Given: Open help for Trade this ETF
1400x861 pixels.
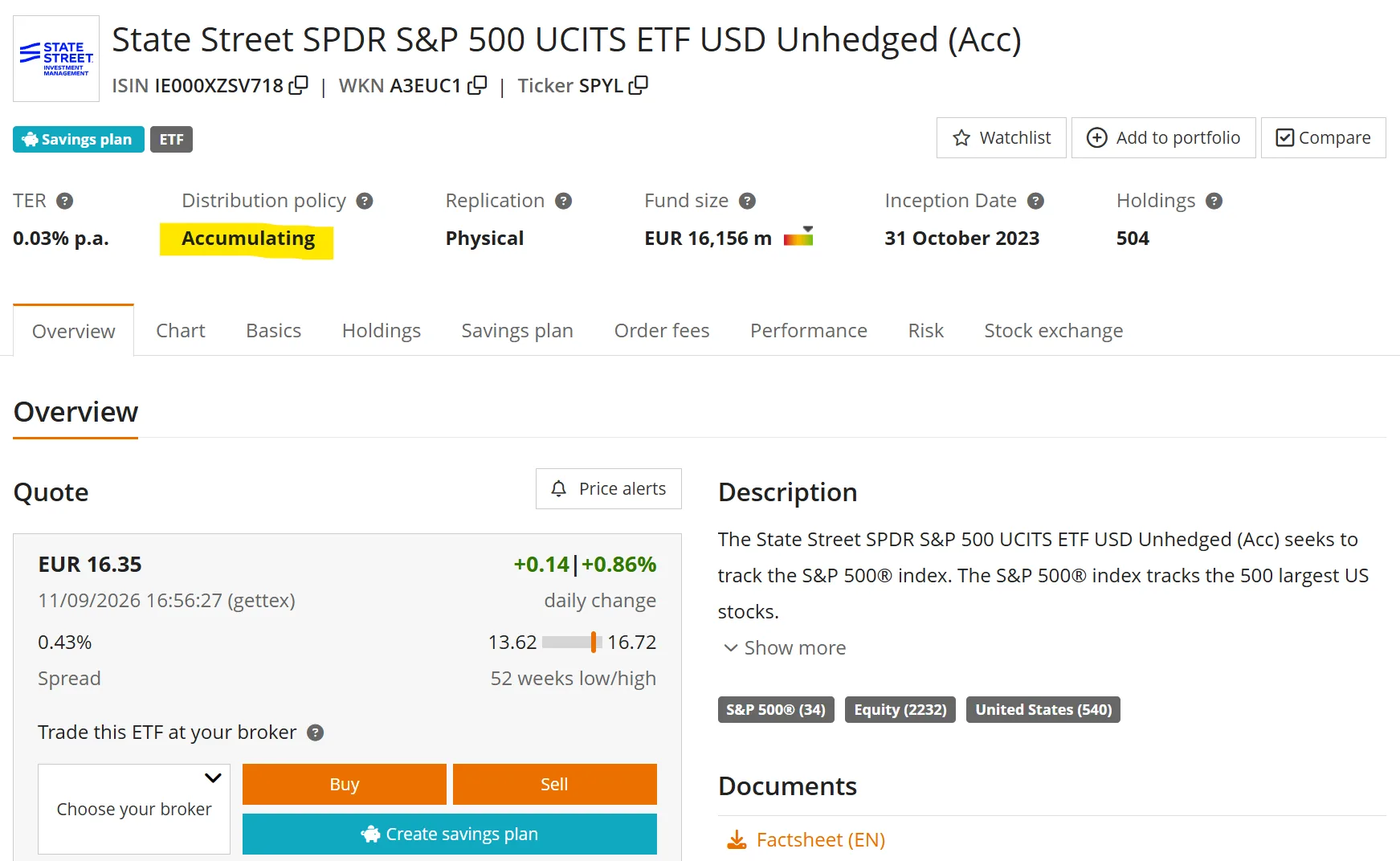Looking at the screenshot, I should pyautogui.click(x=316, y=732).
